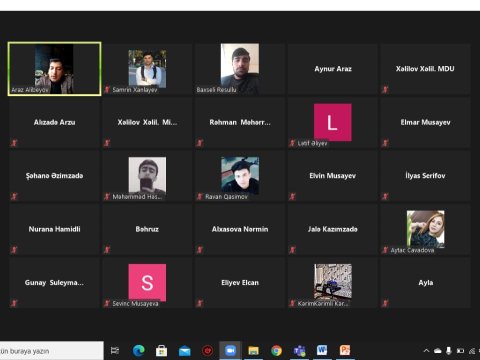Switch to Word in the taskbar
This screenshot has width=480, height=360.
(322, 350)
